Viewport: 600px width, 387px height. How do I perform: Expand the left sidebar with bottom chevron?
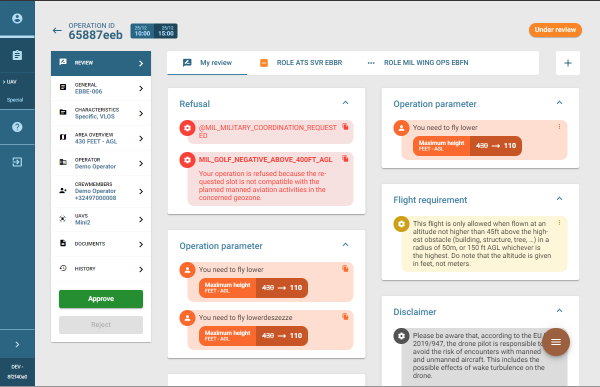point(17,345)
